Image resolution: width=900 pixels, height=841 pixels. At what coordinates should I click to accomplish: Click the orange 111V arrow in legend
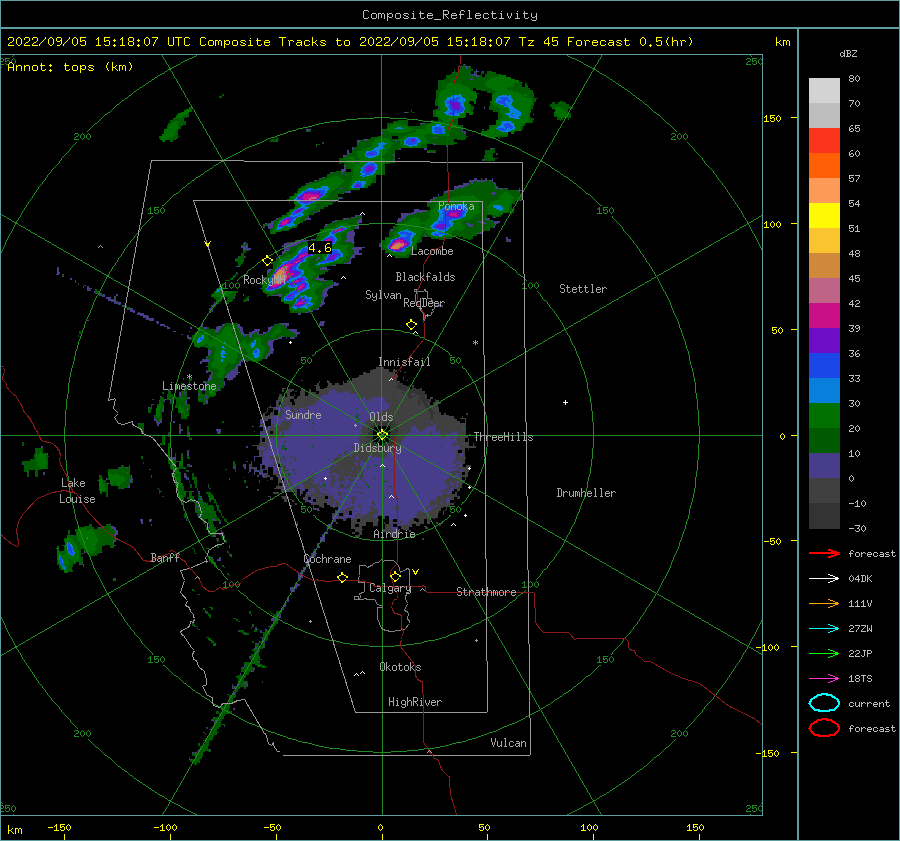824,603
